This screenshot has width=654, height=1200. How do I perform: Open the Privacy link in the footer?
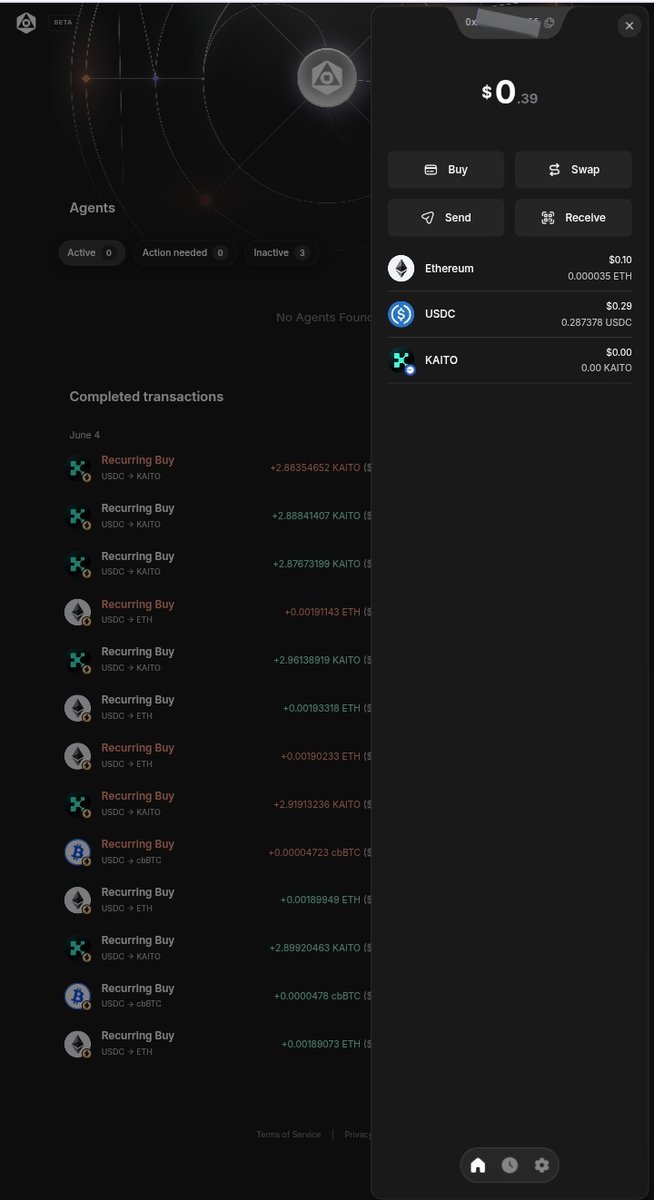(358, 1134)
